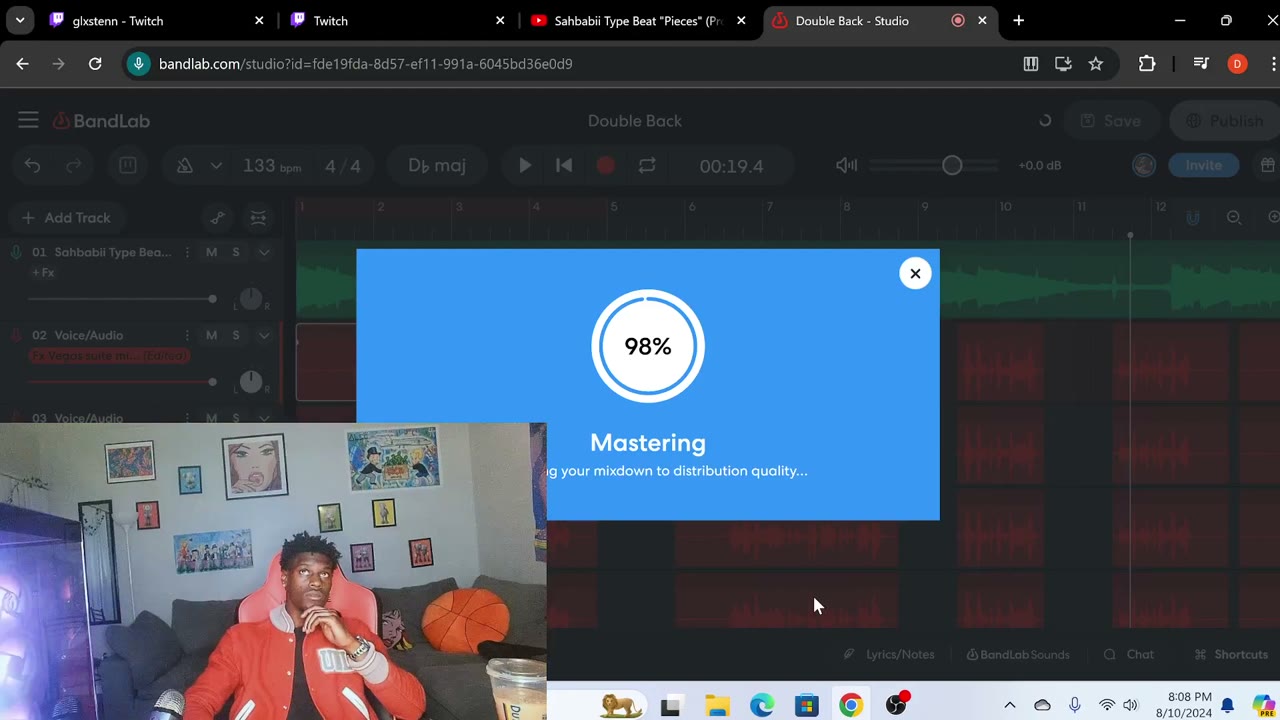The width and height of the screenshot is (1280, 720).
Task: Click the Add Track button
Action: point(66,218)
